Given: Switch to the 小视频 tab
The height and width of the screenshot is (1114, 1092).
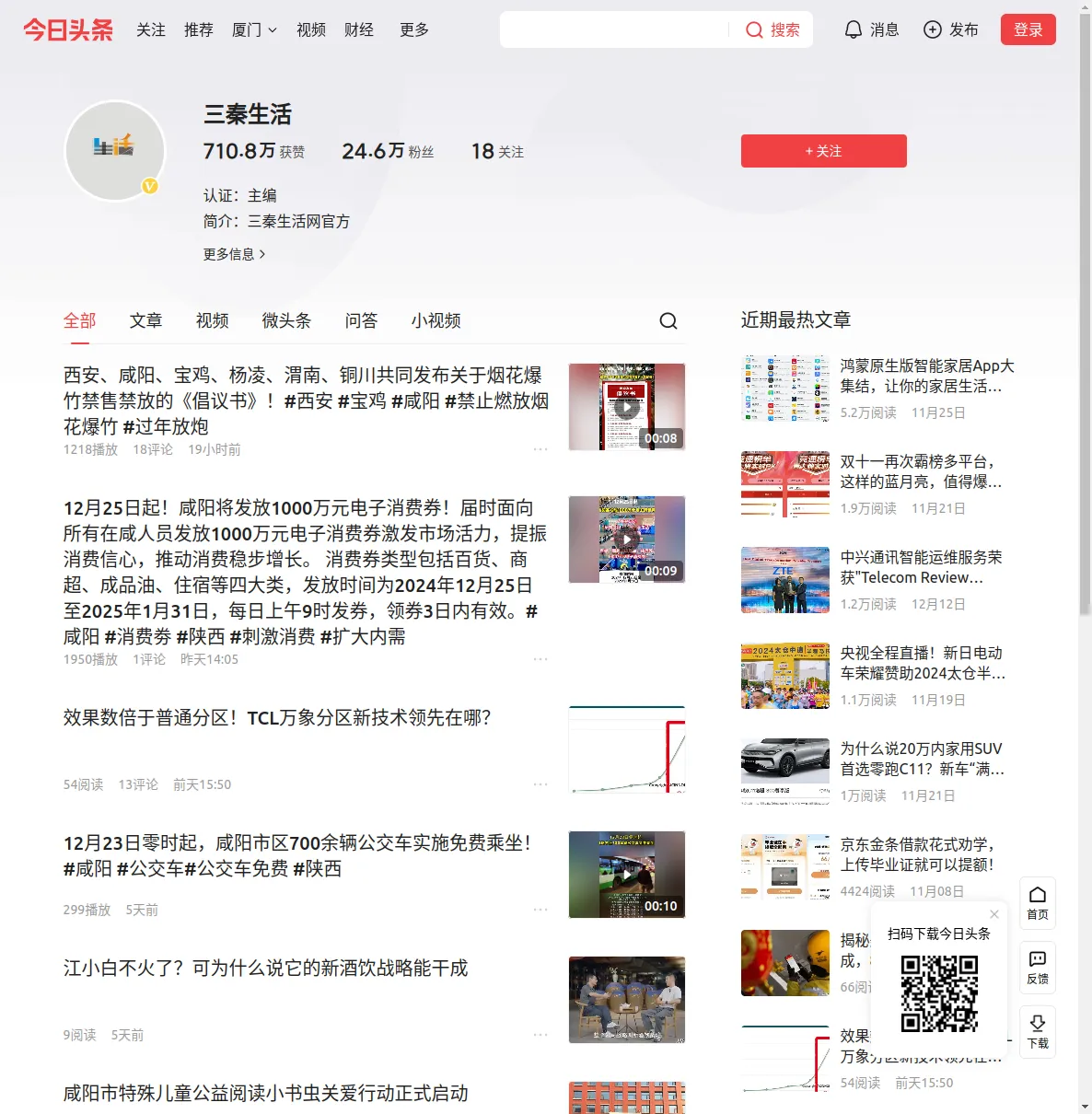Looking at the screenshot, I should 436,320.
